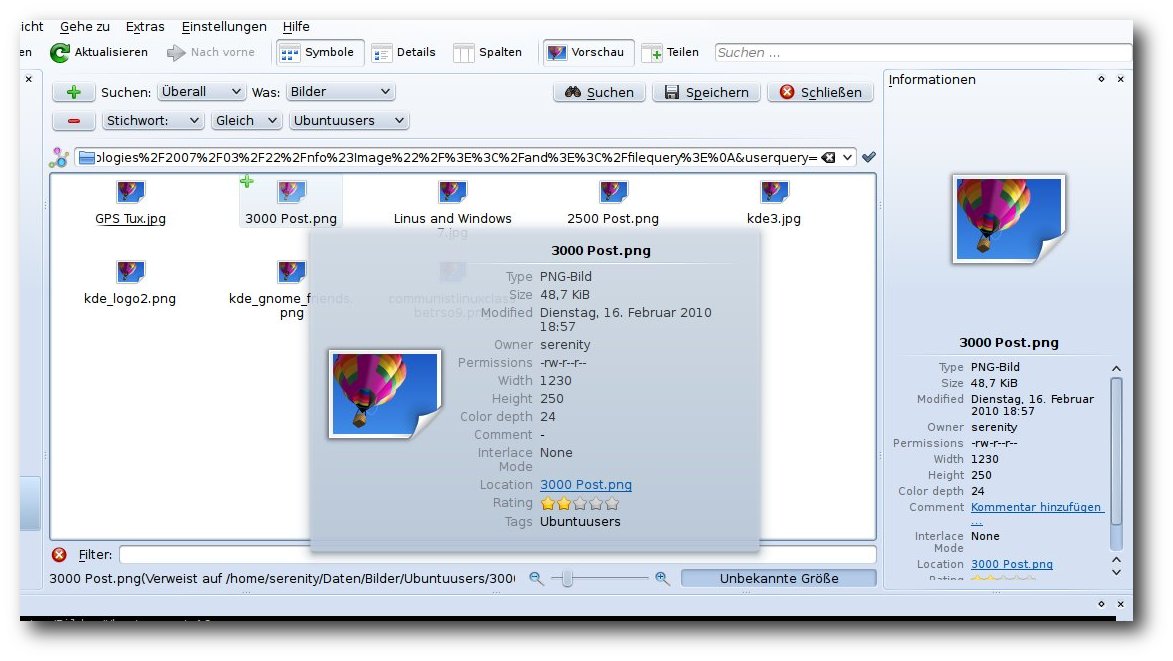Image resolution: width=1173 pixels, height=661 pixels.
Task: Click the Informationen panel vertical scrollbar
Action: (x=1116, y=452)
